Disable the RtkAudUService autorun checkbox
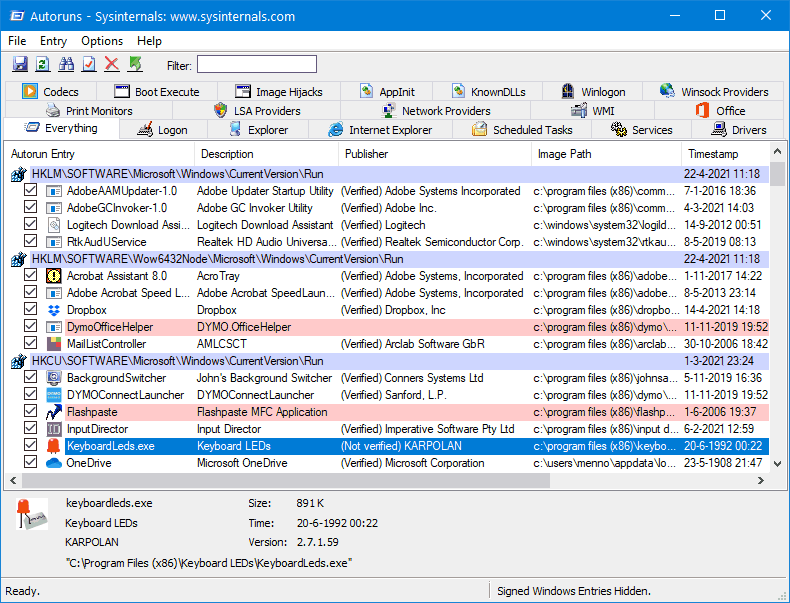Viewport: 790px width, 603px height. pos(30,241)
